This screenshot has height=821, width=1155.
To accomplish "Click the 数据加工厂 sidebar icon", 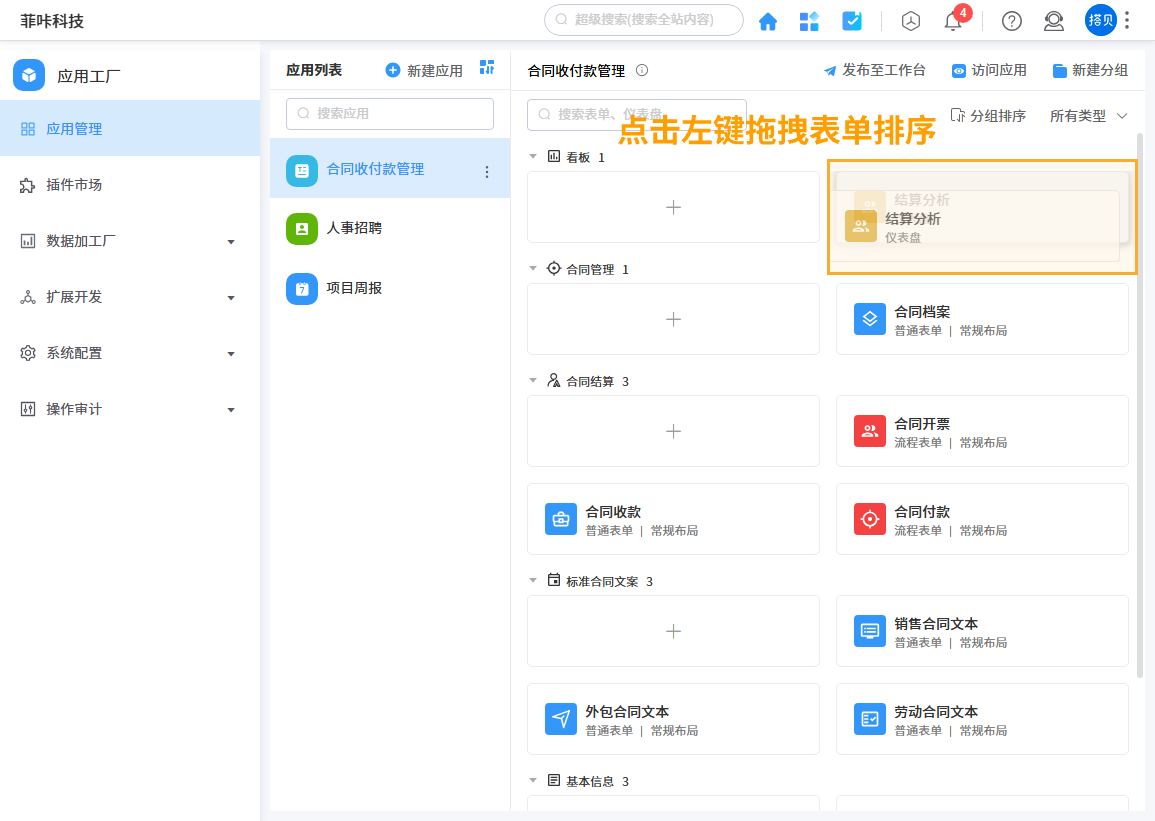I will point(27,240).
